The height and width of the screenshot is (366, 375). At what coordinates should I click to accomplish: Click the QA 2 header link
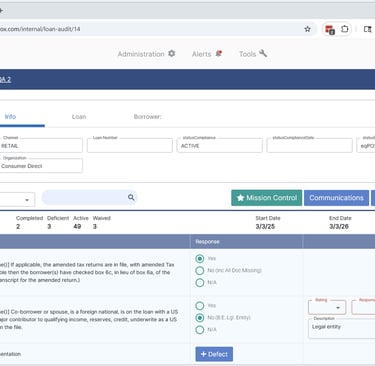pyautogui.click(x=5, y=79)
